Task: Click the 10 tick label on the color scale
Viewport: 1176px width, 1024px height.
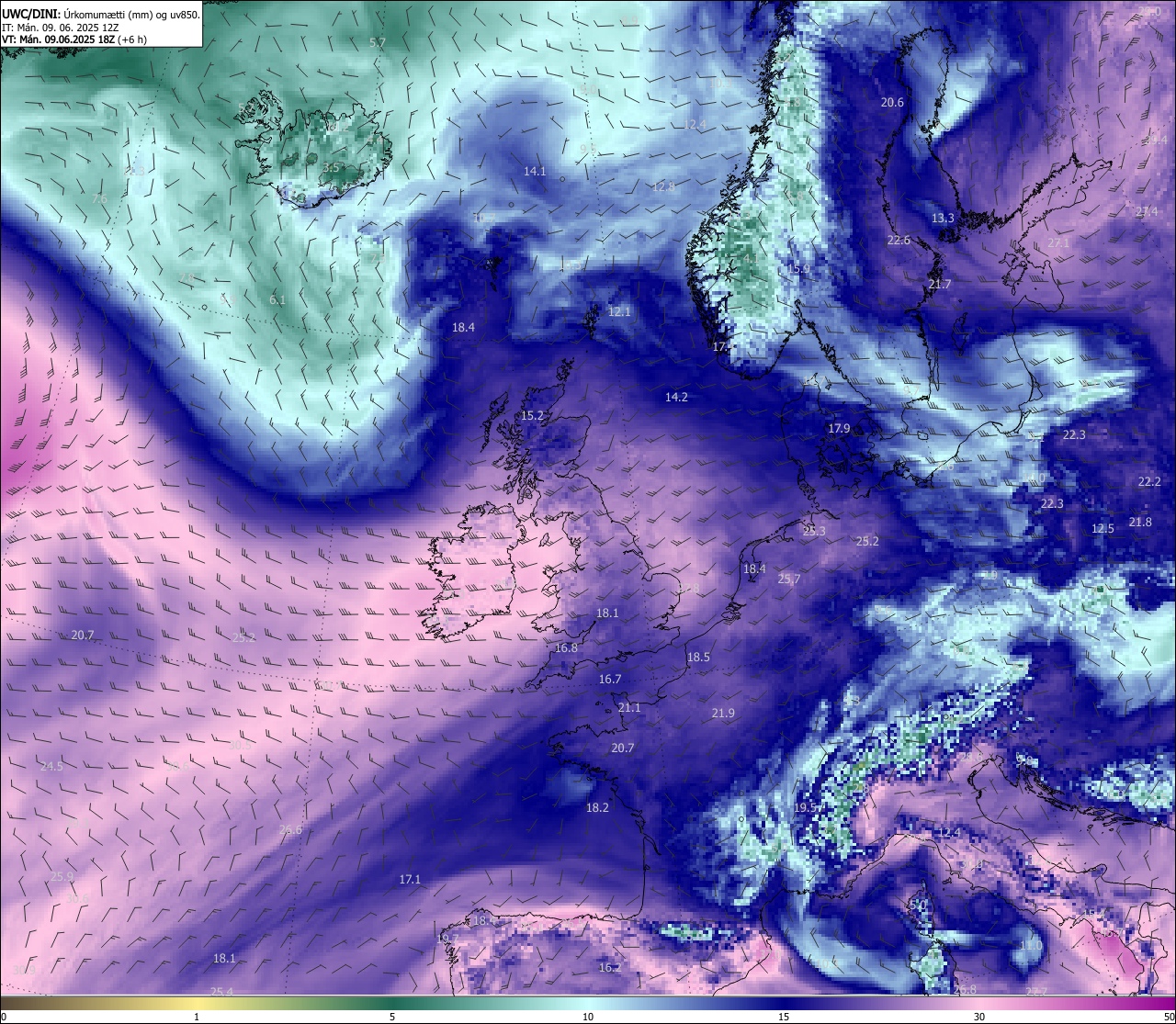Action: [x=588, y=1017]
